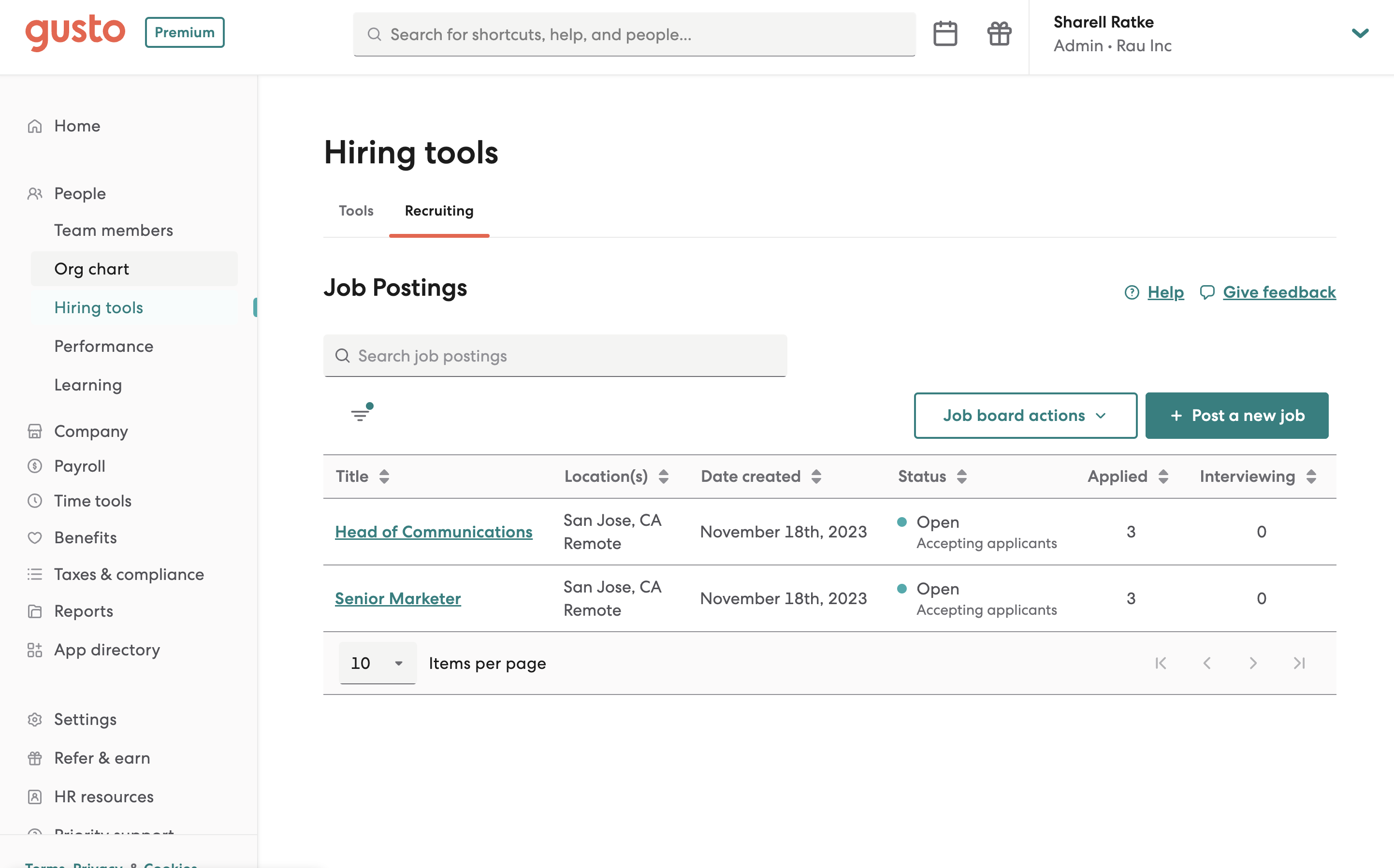Image resolution: width=1394 pixels, height=868 pixels.
Task: Expand the Sharell Ratke account menu
Action: pyautogui.click(x=1360, y=33)
